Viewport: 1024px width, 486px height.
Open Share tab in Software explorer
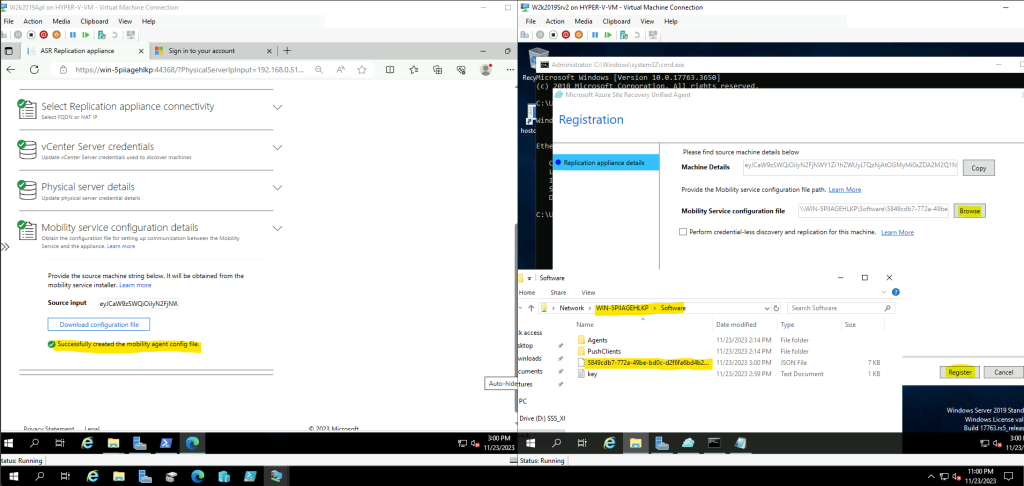click(x=558, y=293)
